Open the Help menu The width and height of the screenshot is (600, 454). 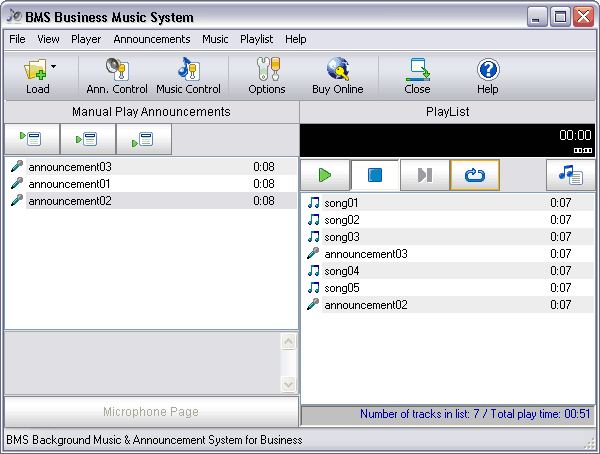click(x=295, y=39)
